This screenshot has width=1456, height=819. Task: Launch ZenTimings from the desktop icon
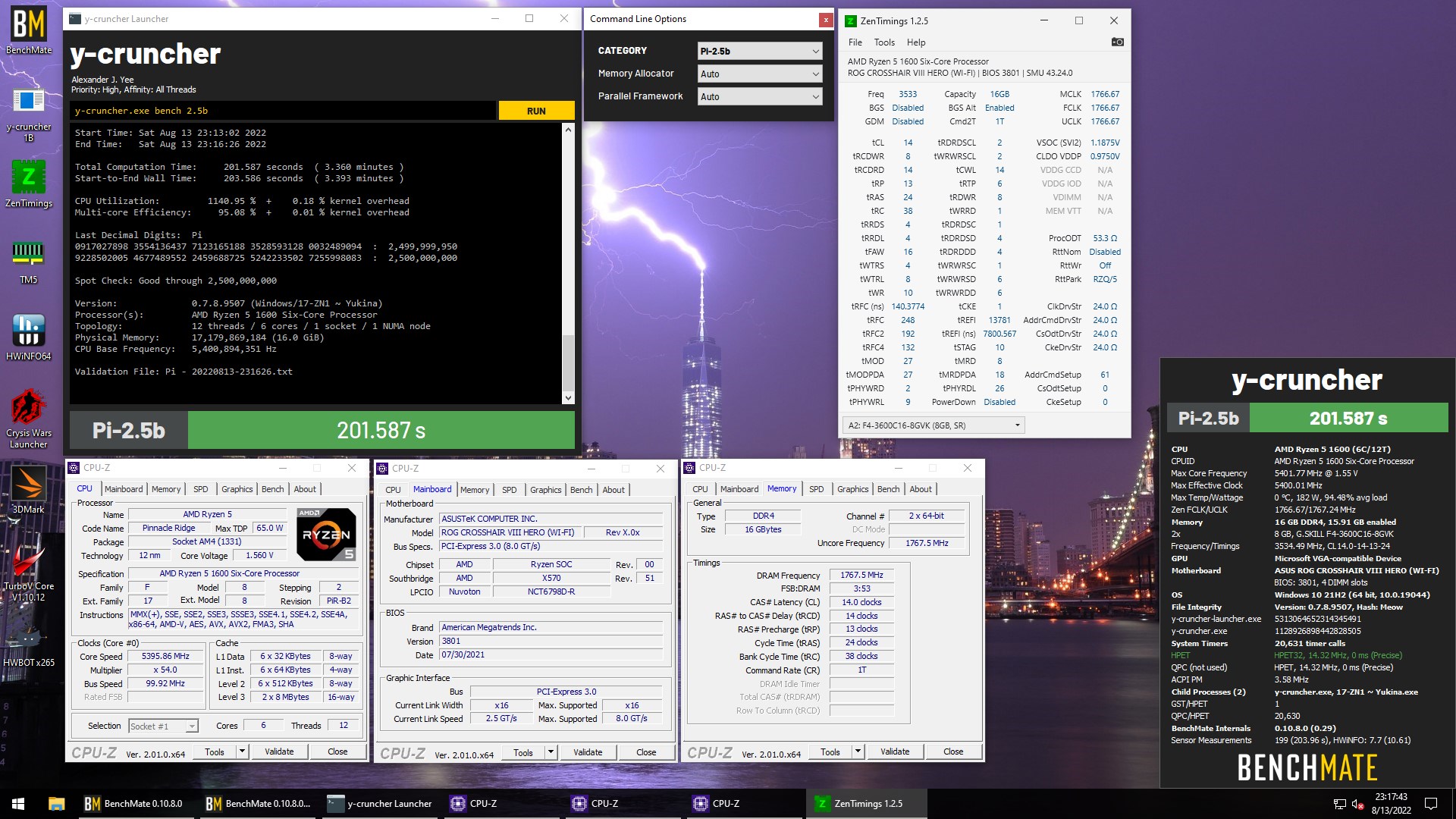[x=29, y=184]
